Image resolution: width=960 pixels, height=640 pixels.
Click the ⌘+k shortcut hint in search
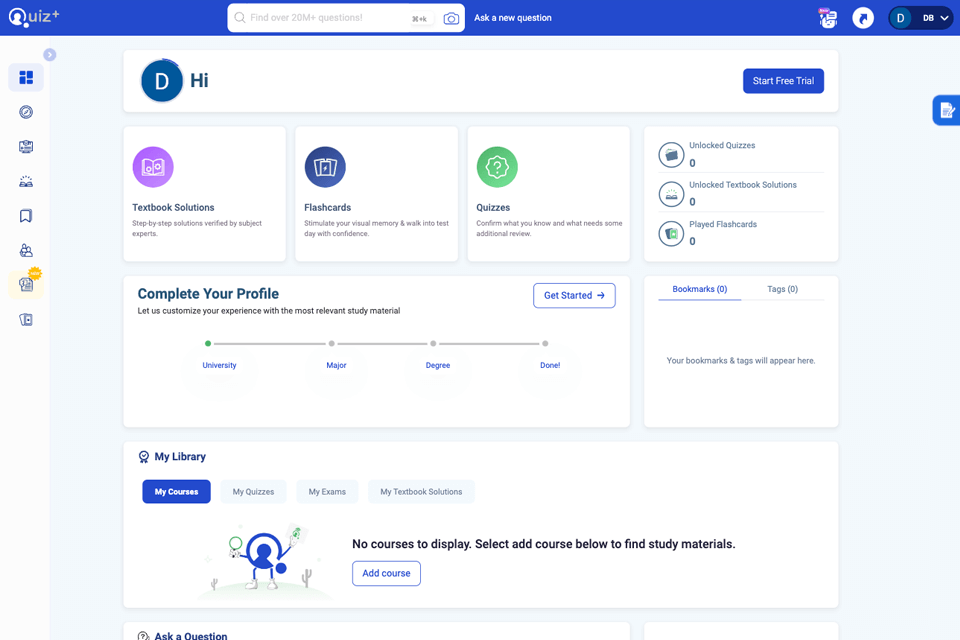419,19
